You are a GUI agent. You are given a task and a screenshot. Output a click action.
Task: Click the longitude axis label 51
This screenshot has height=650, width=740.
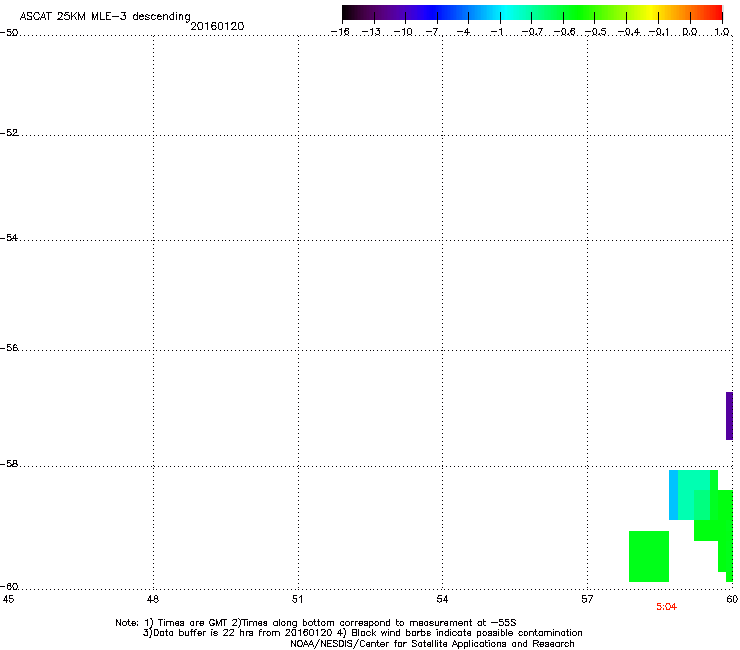pyautogui.click(x=297, y=599)
